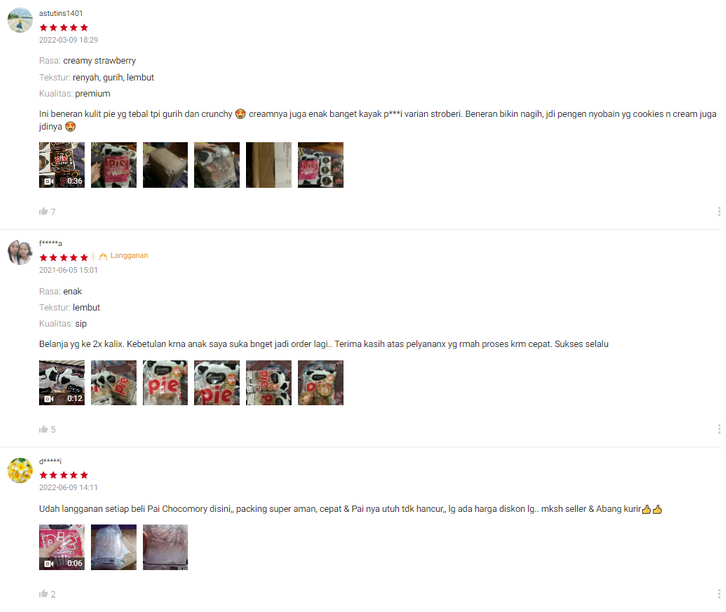Click username astutins1401
Screen dimensions: 726x612
61,13
